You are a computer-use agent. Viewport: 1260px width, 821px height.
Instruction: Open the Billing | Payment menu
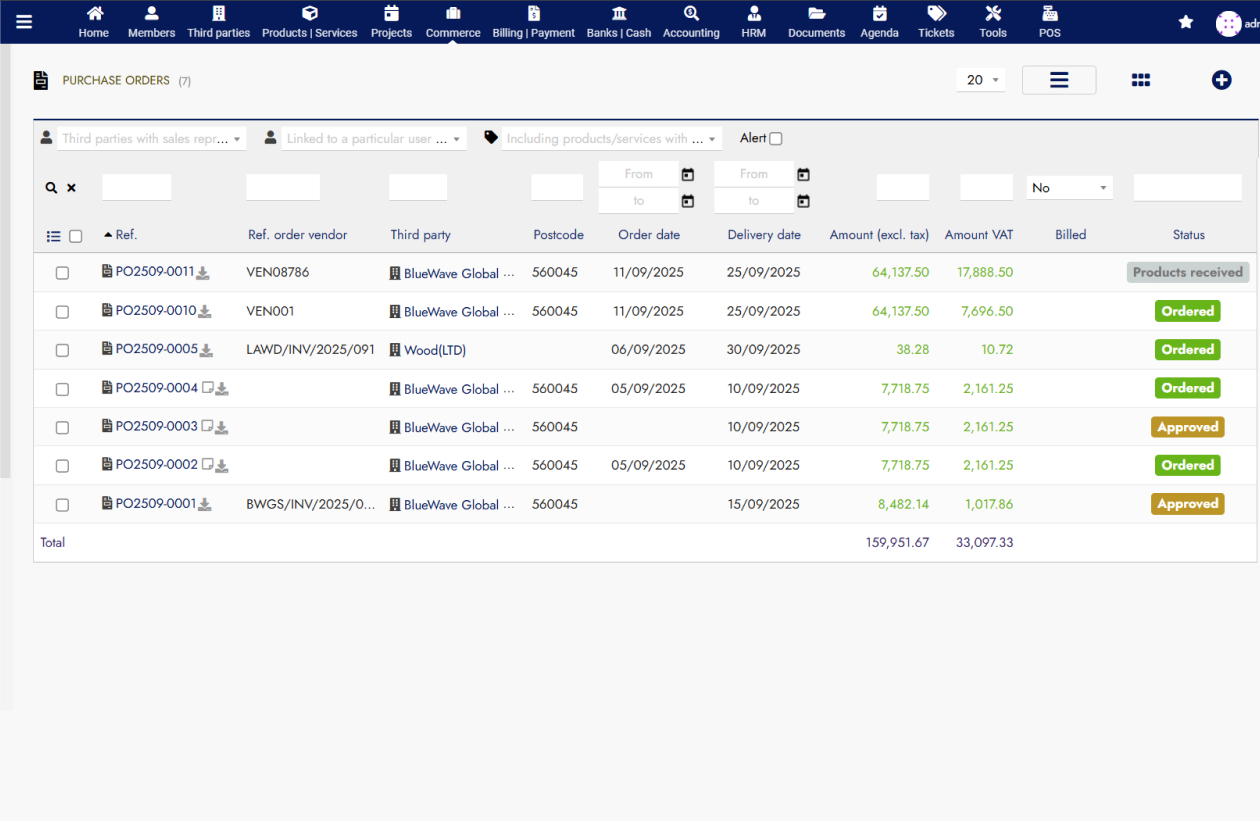pyautogui.click(x=533, y=22)
